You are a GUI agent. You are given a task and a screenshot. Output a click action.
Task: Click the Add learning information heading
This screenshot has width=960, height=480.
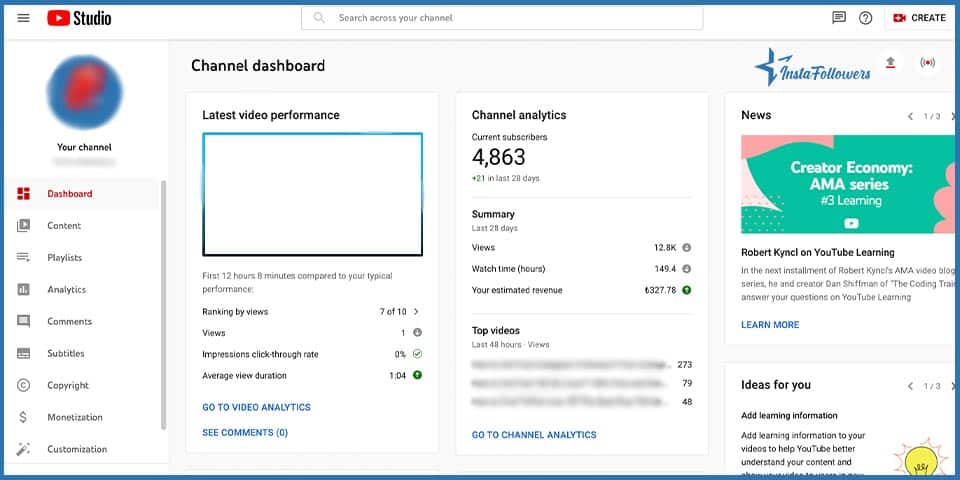tap(789, 415)
